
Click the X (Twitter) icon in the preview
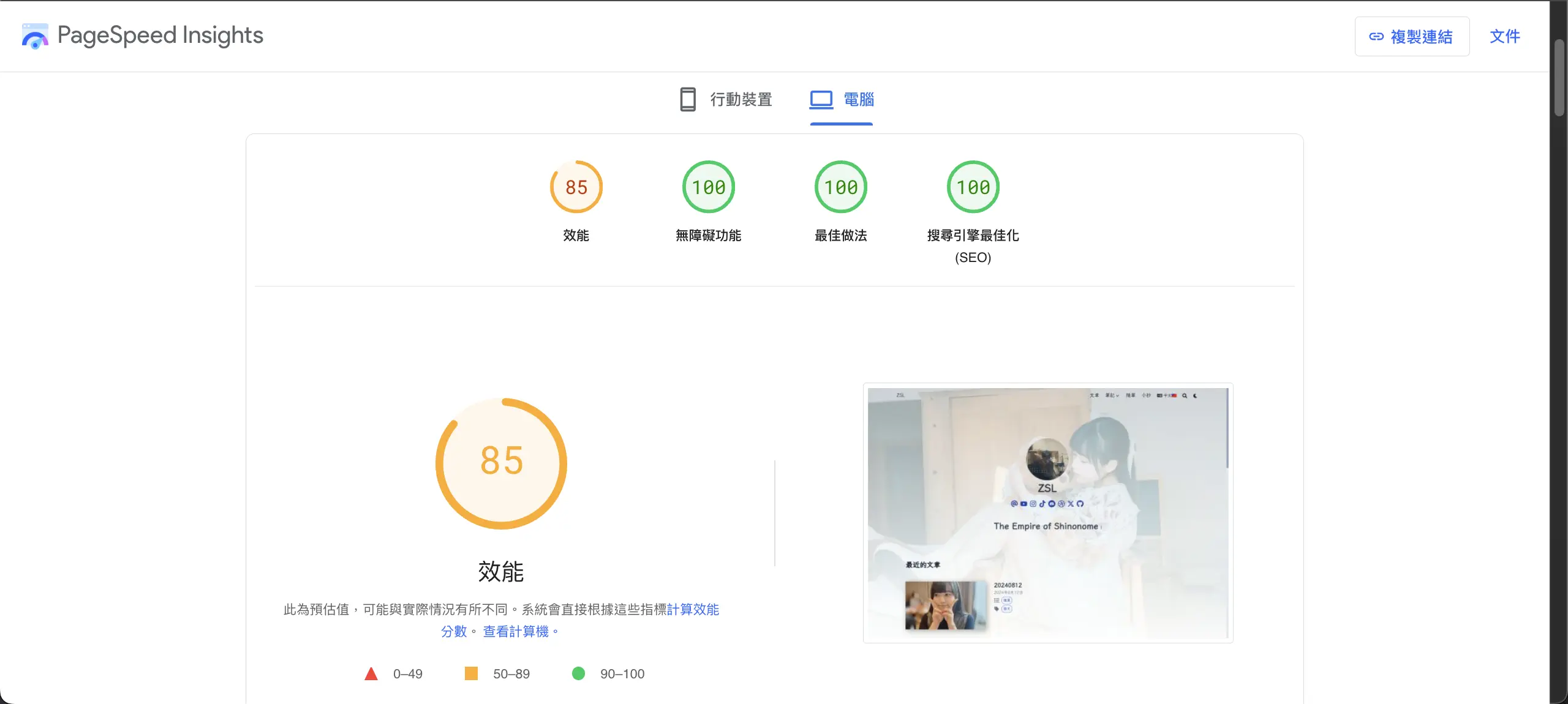click(x=1071, y=504)
